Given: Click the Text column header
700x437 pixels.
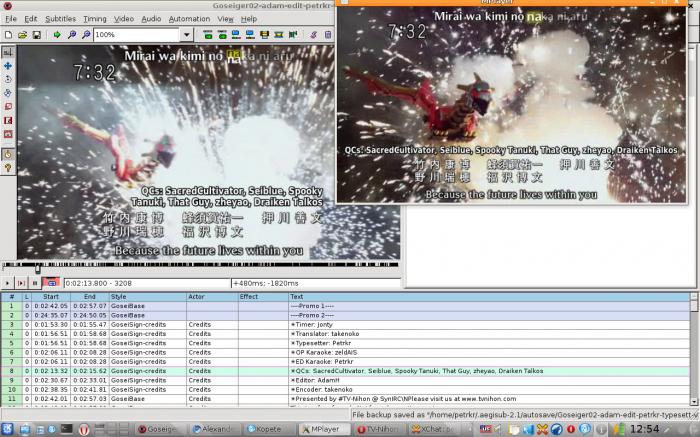Looking at the screenshot, I should pyautogui.click(x=489, y=296).
